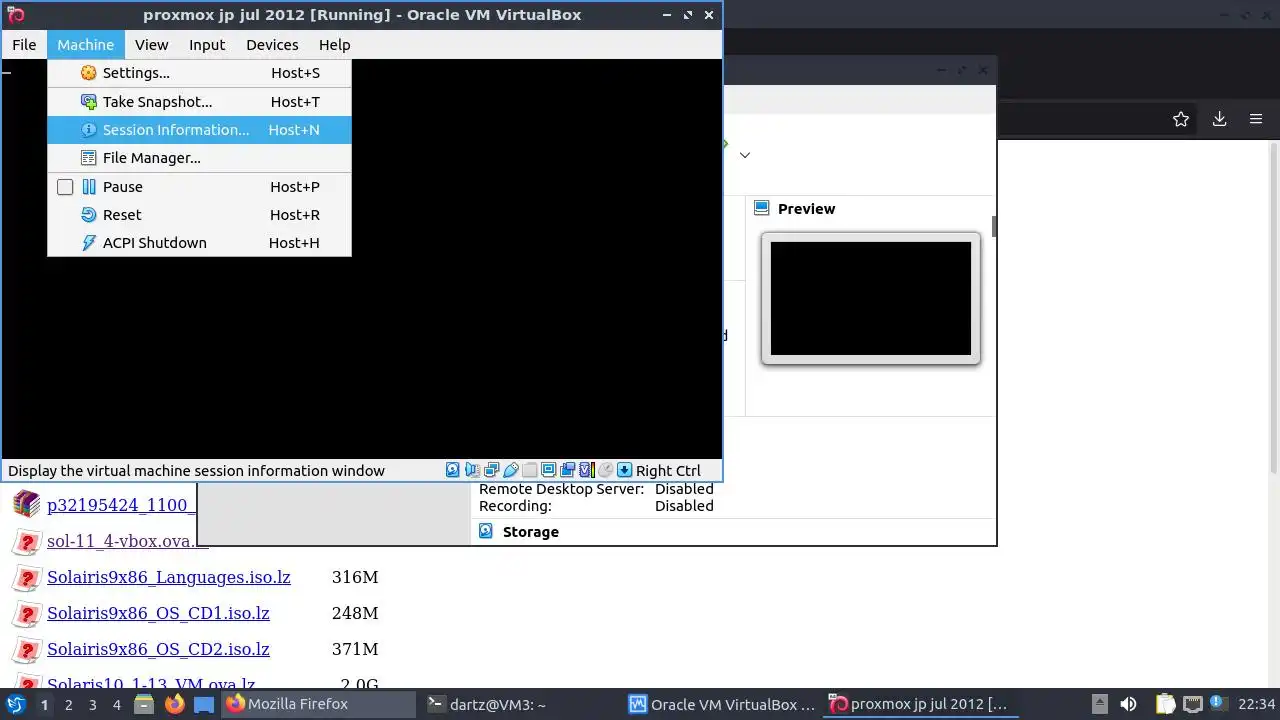Image resolution: width=1280 pixels, height=720 pixels.
Task: Click the Take Snapshot camera icon
Action: click(88, 102)
